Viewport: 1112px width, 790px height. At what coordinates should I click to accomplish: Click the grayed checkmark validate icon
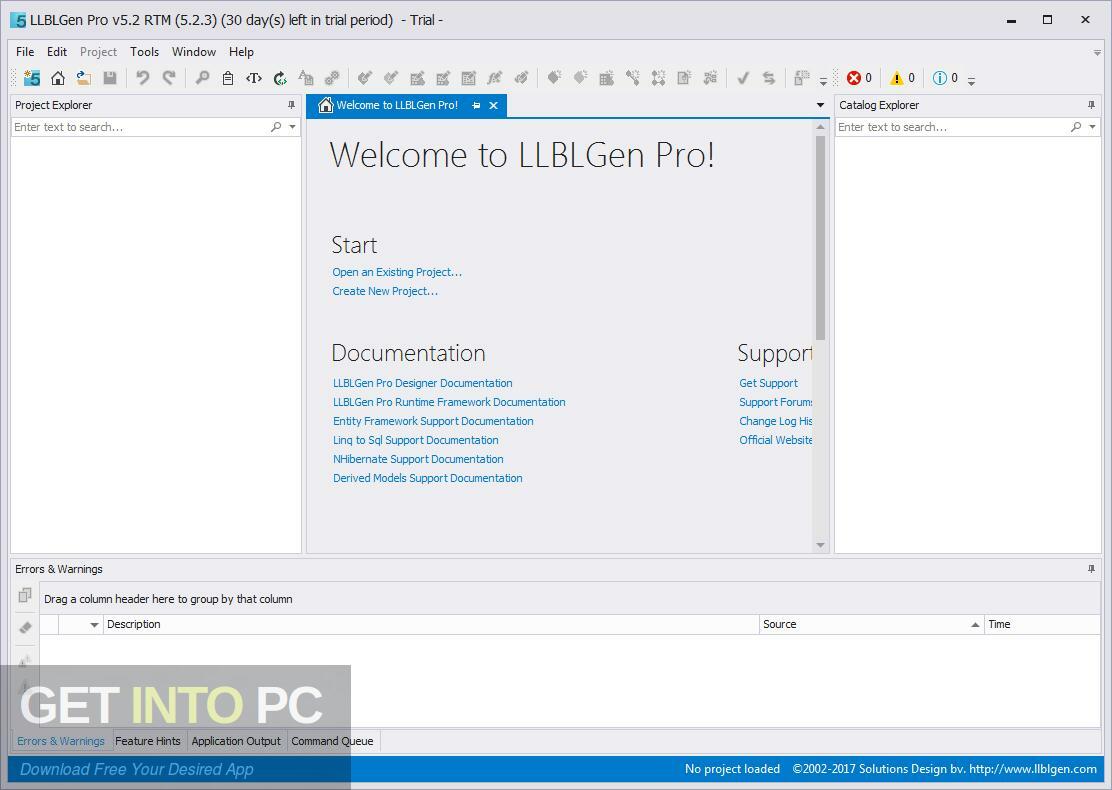(743, 78)
